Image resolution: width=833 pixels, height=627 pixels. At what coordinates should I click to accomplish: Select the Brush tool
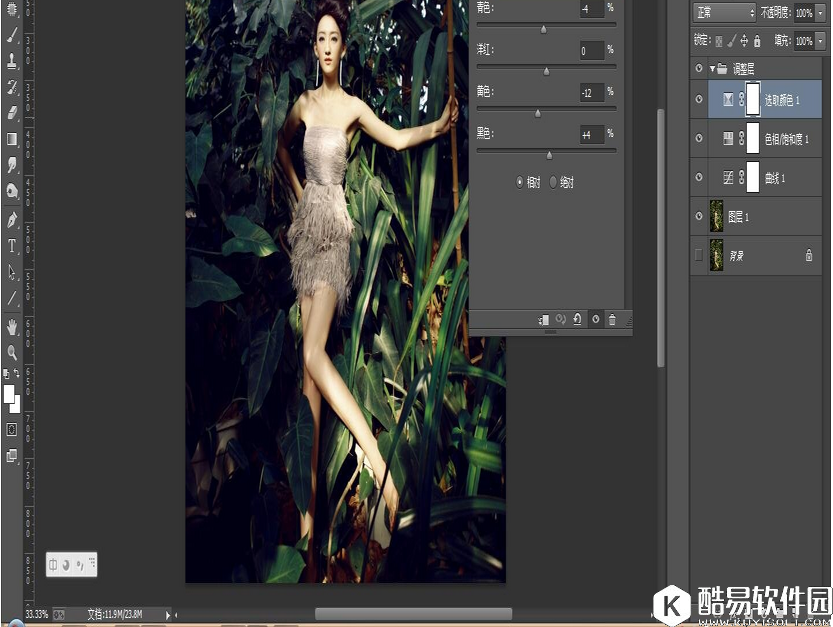click(11, 34)
